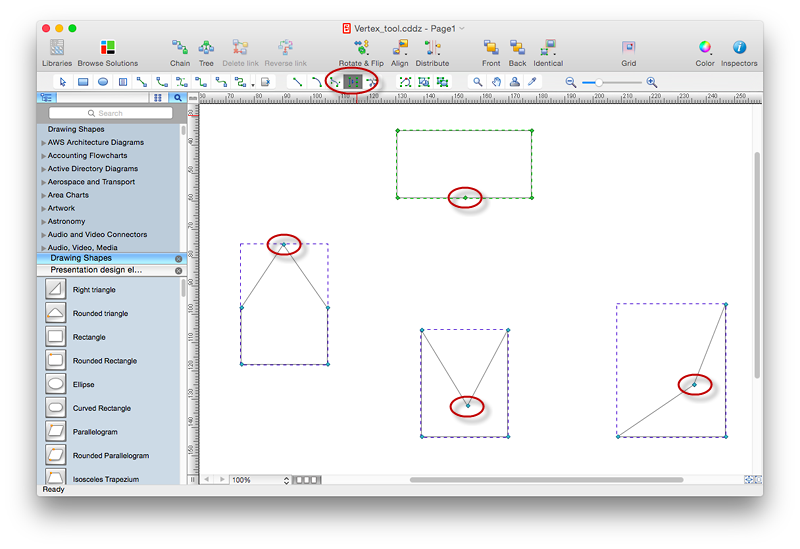Open Rotate & Flip options

[x=361, y=53]
